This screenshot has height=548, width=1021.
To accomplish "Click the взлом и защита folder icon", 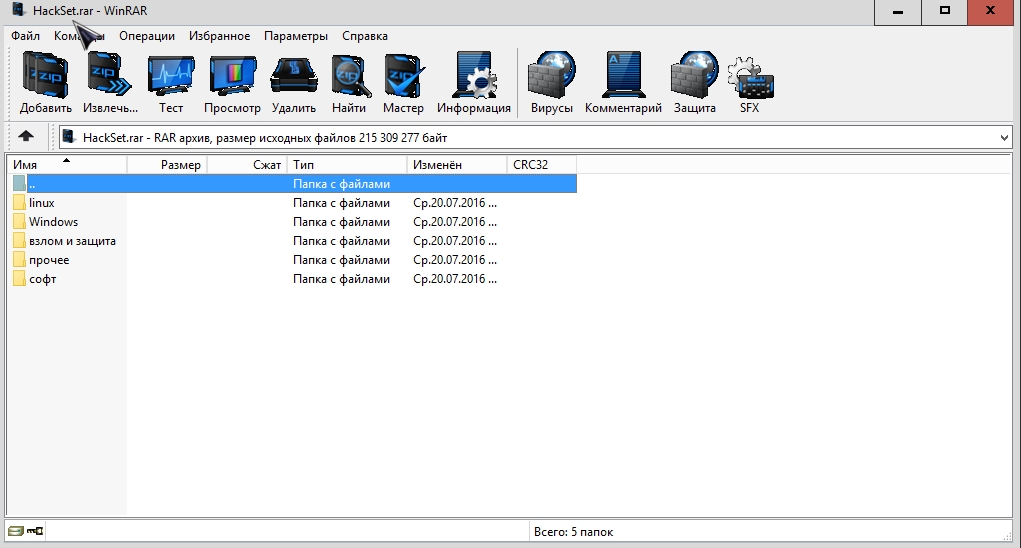I will pos(20,241).
